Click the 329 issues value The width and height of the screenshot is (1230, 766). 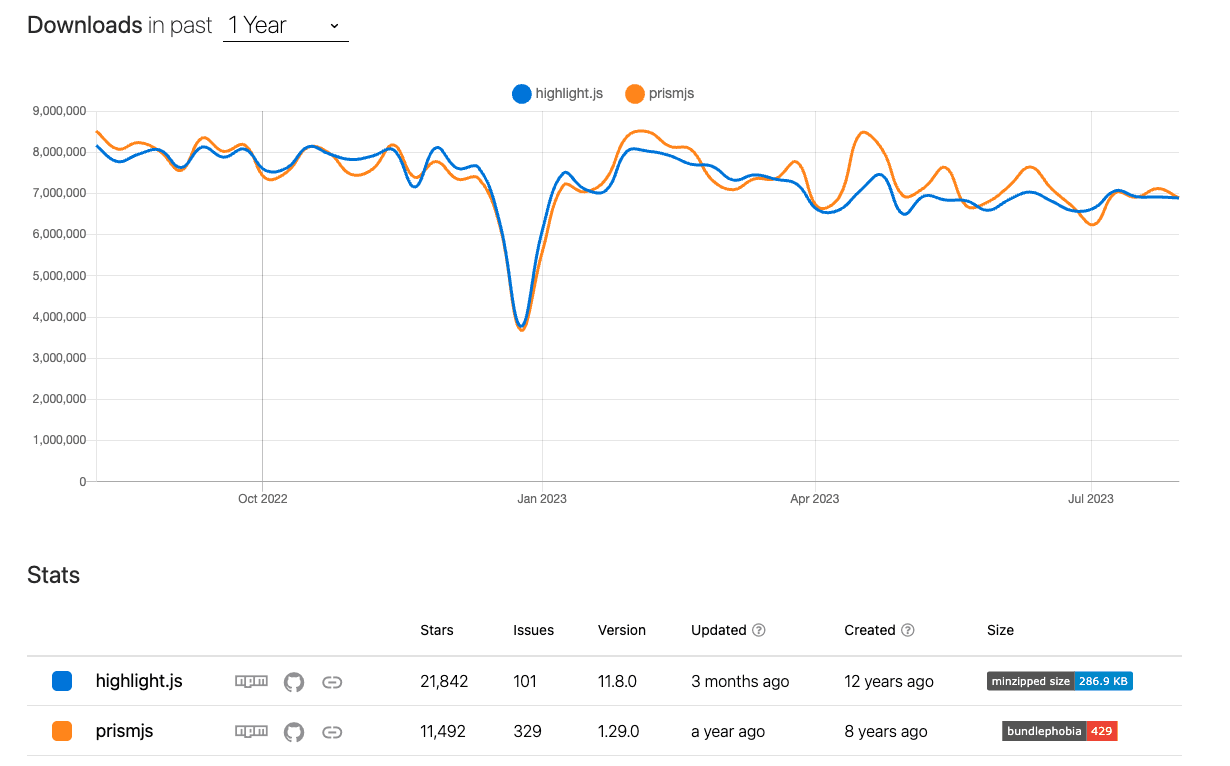(x=527, y=731)
